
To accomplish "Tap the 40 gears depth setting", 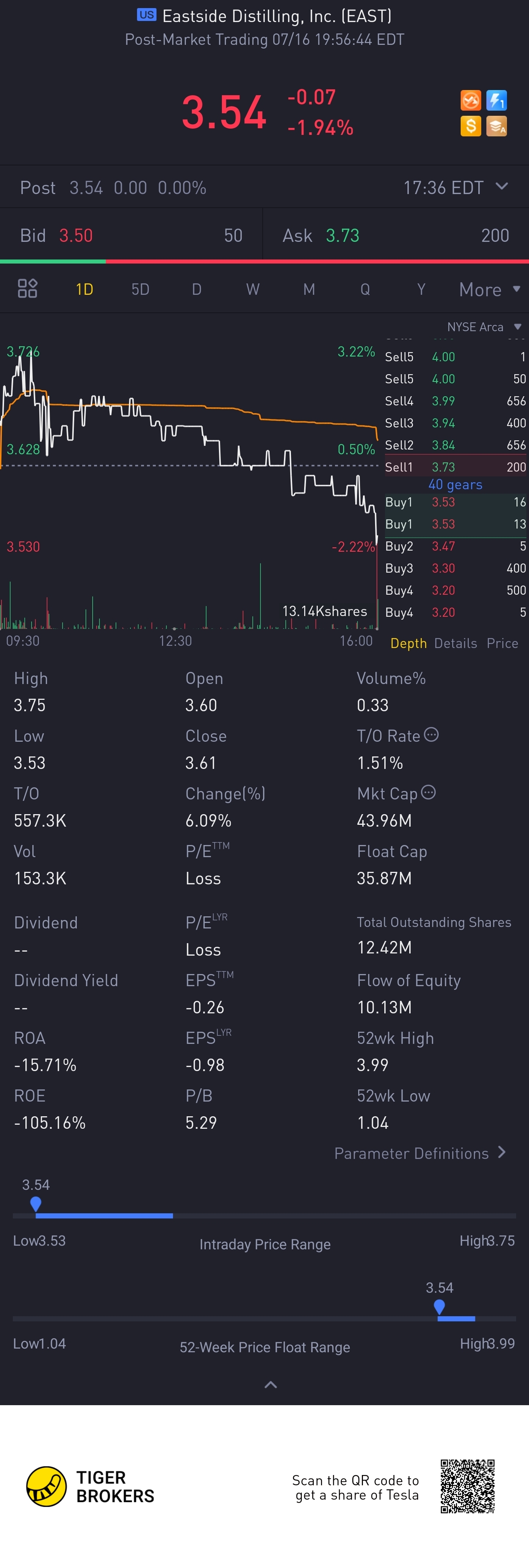I will coord(456,484).
